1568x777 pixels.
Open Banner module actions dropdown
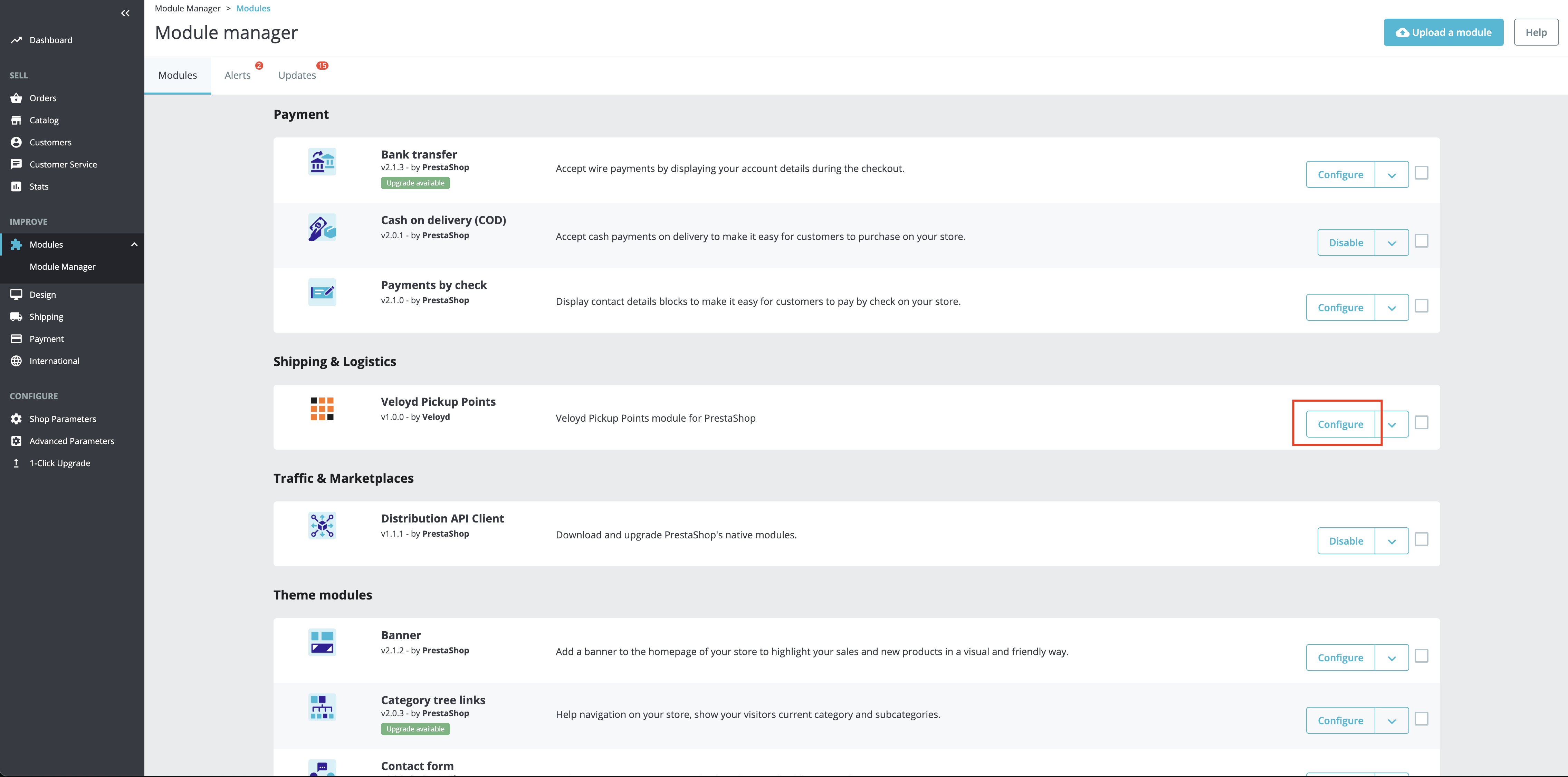tap(1392, 658)
